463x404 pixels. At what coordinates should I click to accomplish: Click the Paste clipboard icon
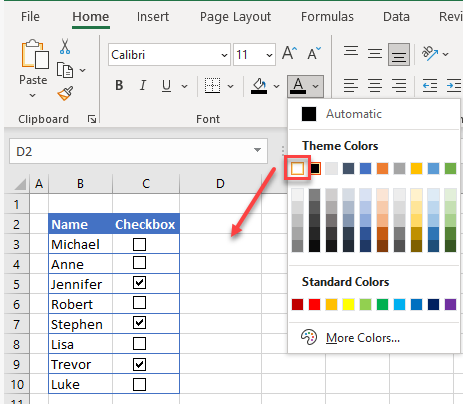point(35,55)
